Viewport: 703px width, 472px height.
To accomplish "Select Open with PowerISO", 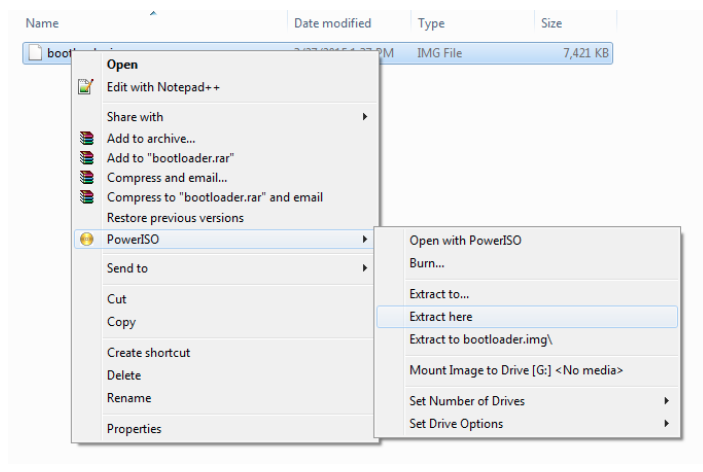I will coord(465,240).
